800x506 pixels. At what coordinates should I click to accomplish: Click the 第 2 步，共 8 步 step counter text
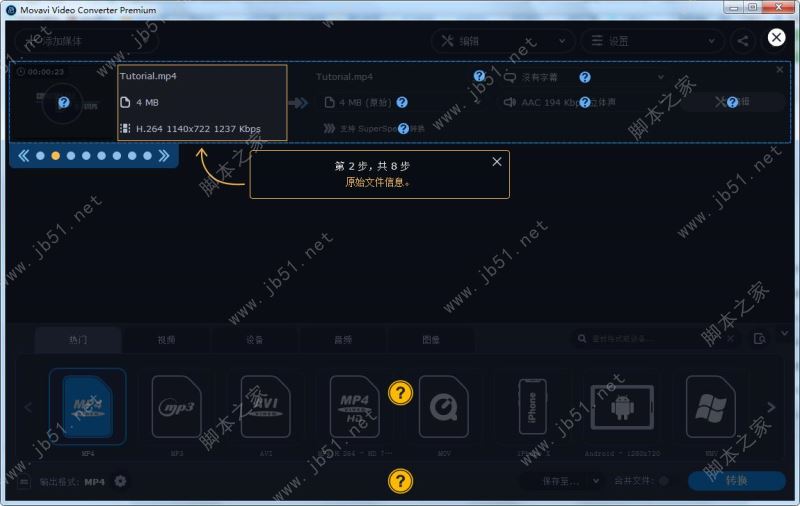coord(372,166)
